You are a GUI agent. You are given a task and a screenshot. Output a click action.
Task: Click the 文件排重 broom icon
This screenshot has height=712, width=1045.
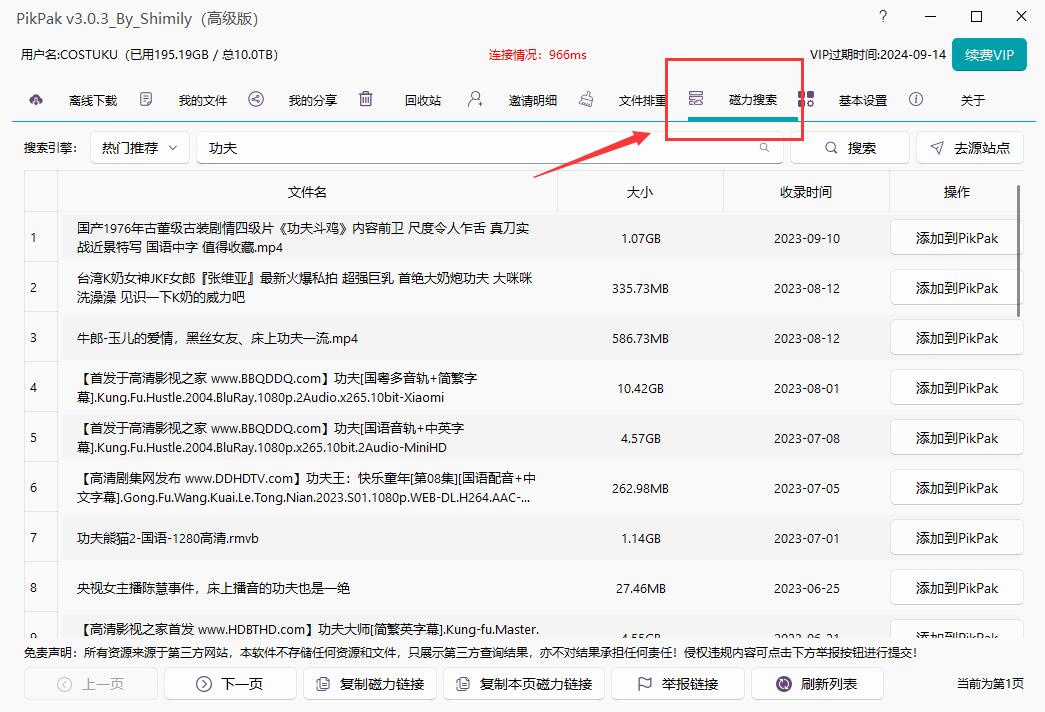(586, 99)
